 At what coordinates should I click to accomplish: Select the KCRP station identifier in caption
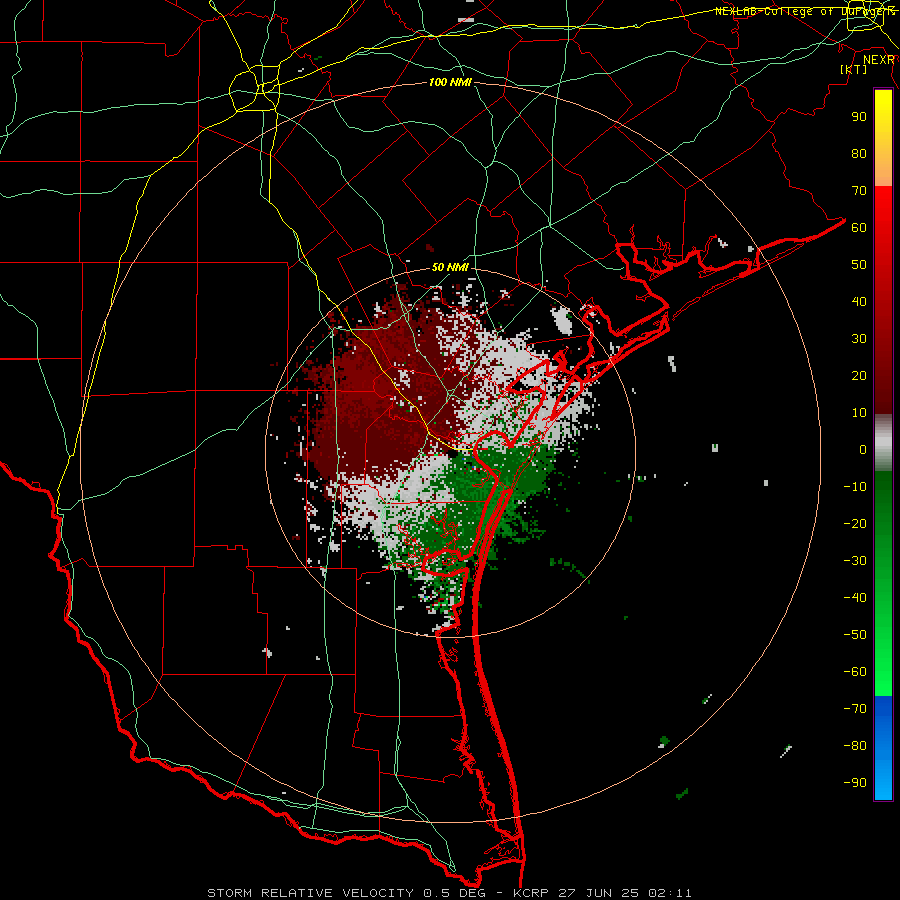[534, 893]
